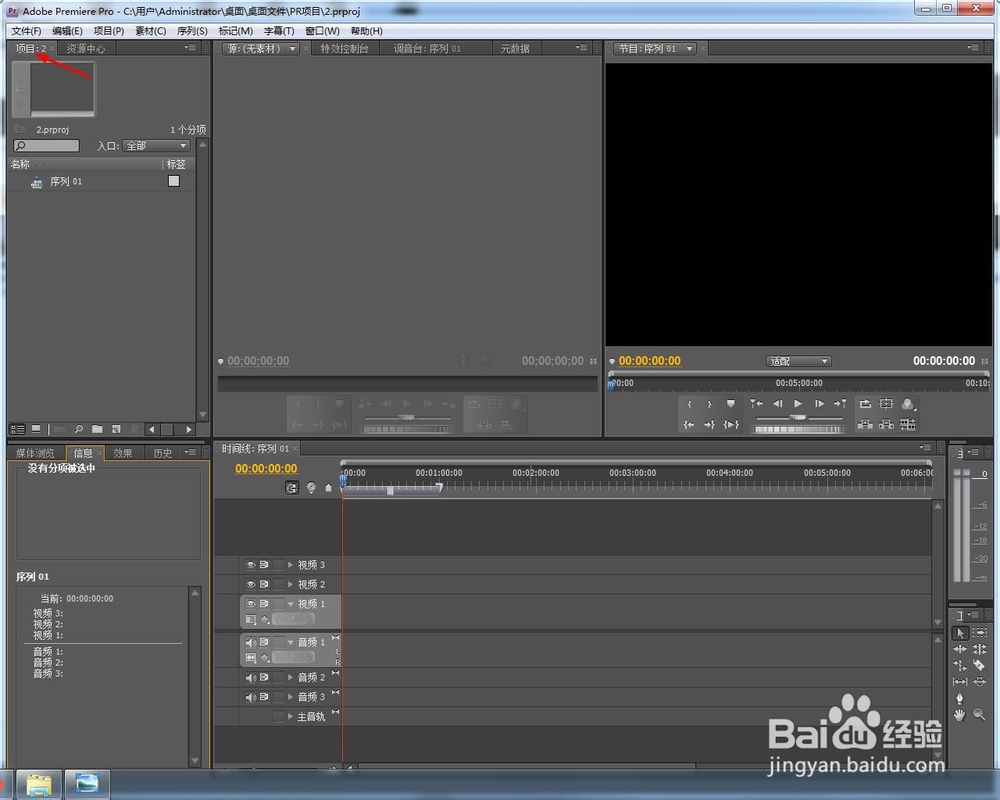The image size is (1000, 800).
Task: Click Set Out Point in program monitor
Action: [x=709, y=404]
